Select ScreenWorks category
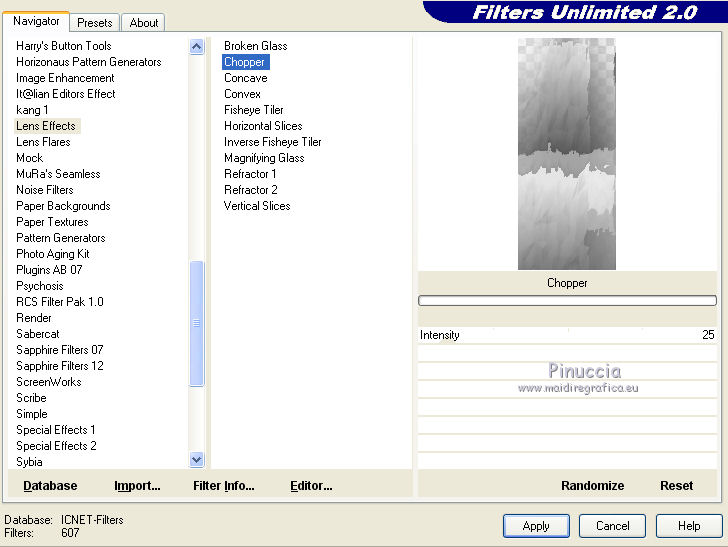This screenshot has height=547, width=728. click(49, 382)
